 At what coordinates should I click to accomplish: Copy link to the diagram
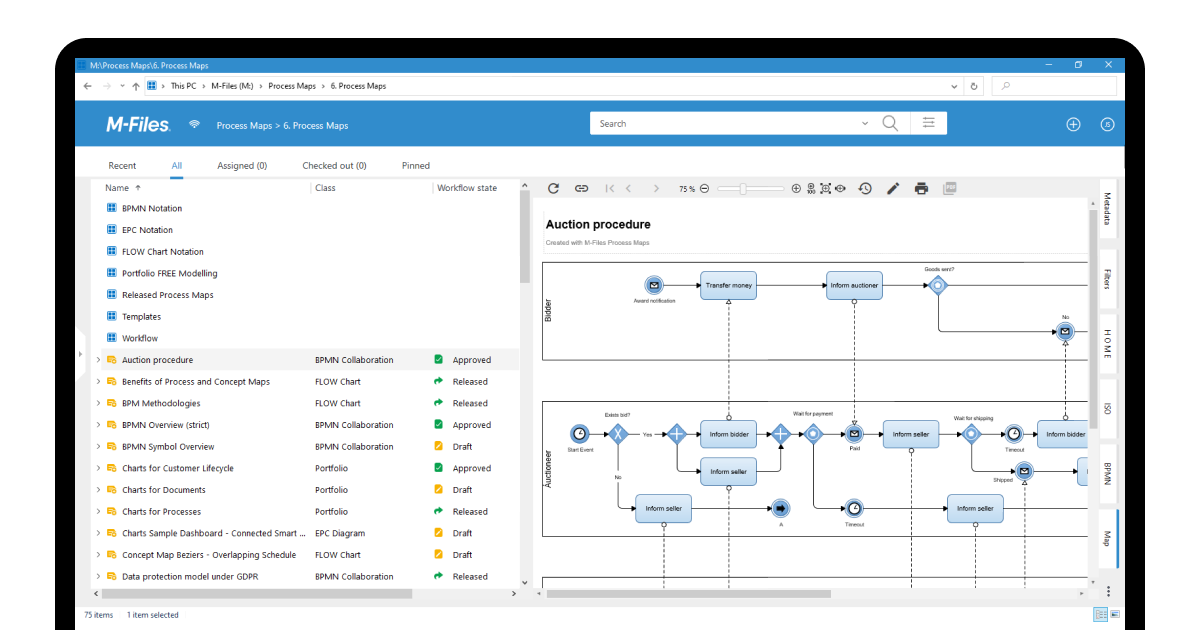click(581, 188)
